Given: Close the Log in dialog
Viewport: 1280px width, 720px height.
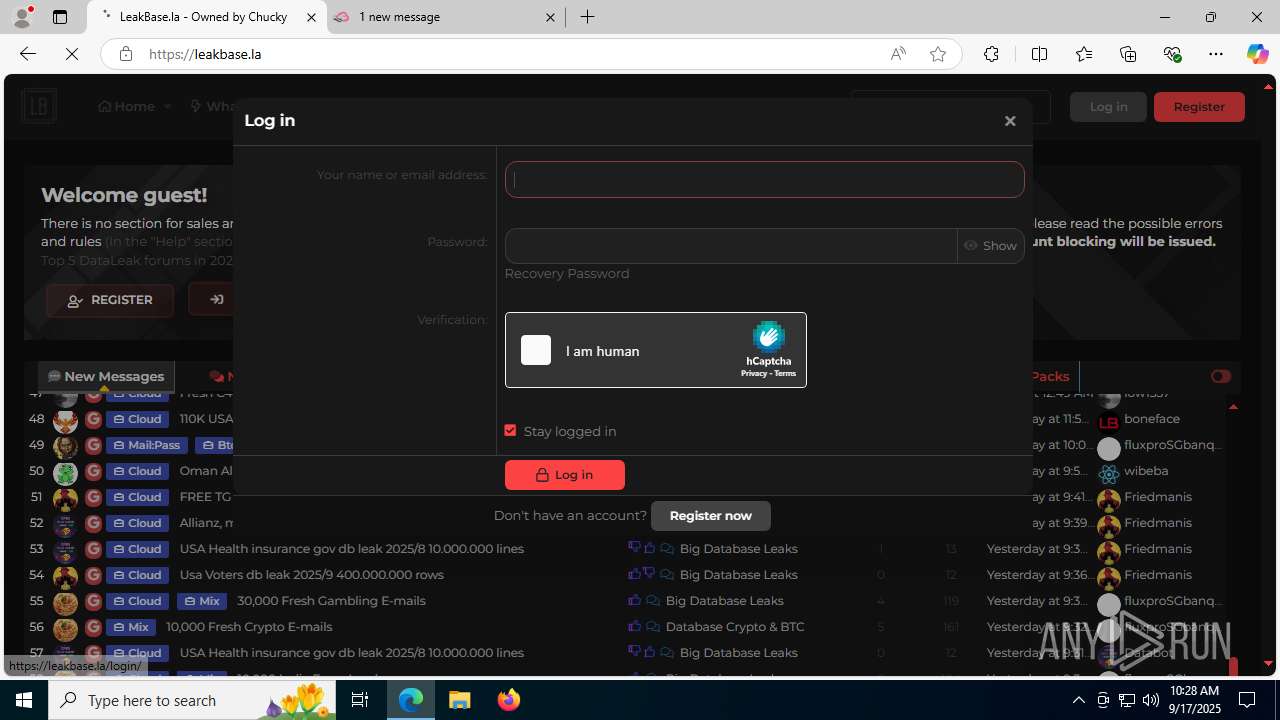Looking at the screenshot, I should [1010, 121].
